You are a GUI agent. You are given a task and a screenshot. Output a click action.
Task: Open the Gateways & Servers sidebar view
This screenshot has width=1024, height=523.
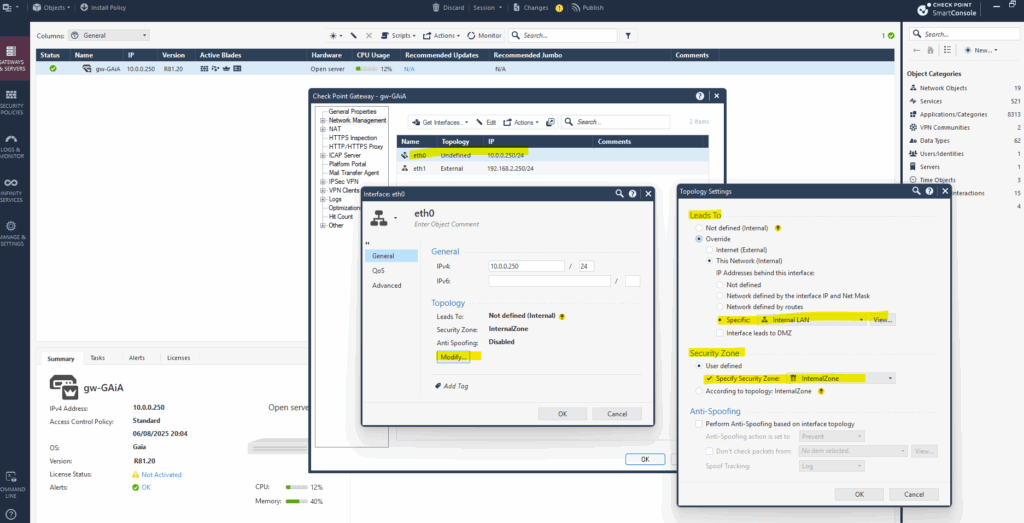(x=12, y=57)
